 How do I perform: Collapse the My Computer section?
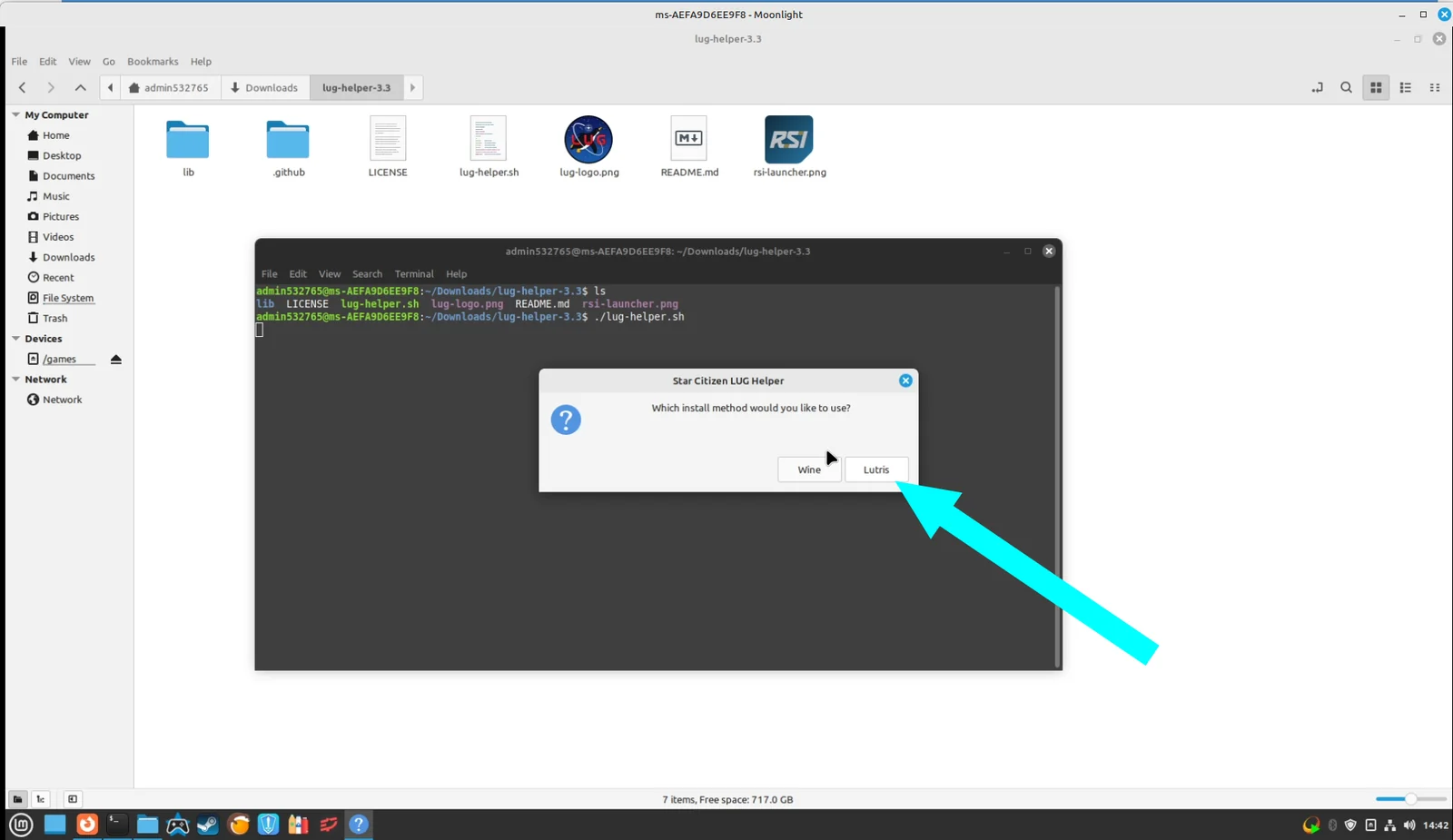pyautogui.click(x=15, y=115)
